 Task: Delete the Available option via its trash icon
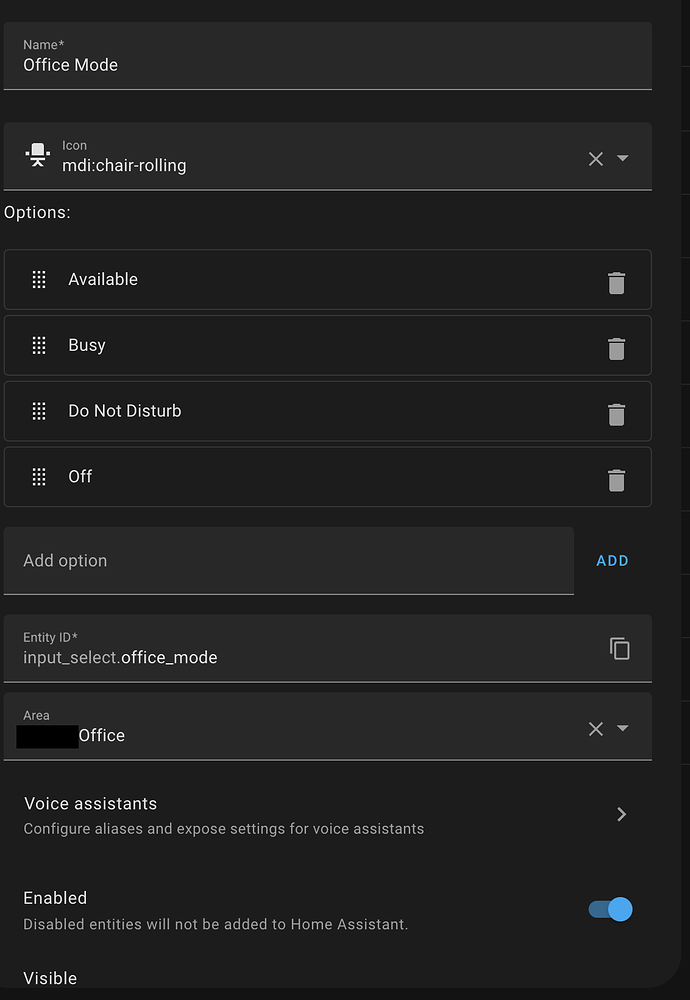[x=617, y=281]
